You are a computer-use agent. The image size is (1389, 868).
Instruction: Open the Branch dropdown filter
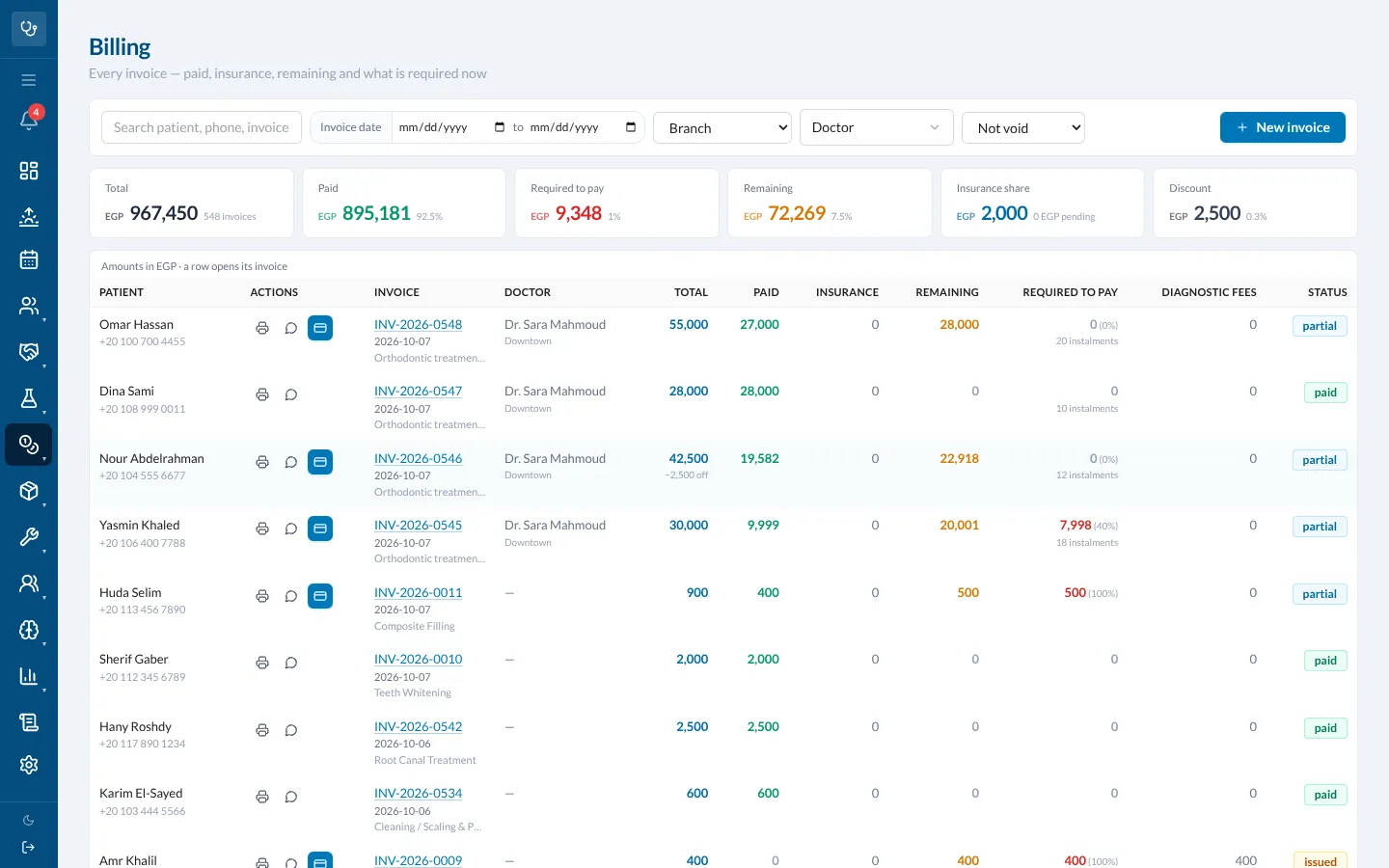tap(722, 127)
